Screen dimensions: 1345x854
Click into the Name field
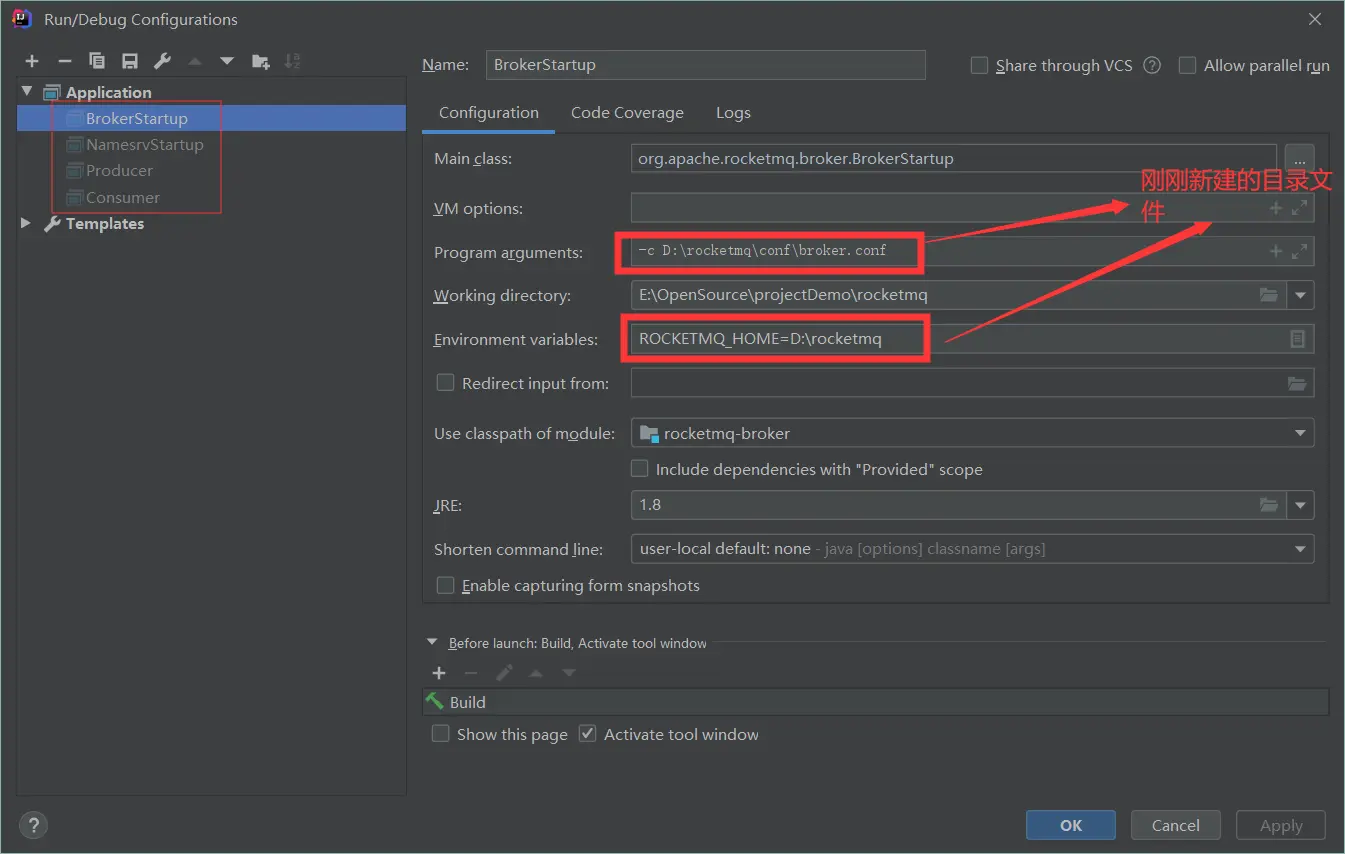(x=705, y=65)
